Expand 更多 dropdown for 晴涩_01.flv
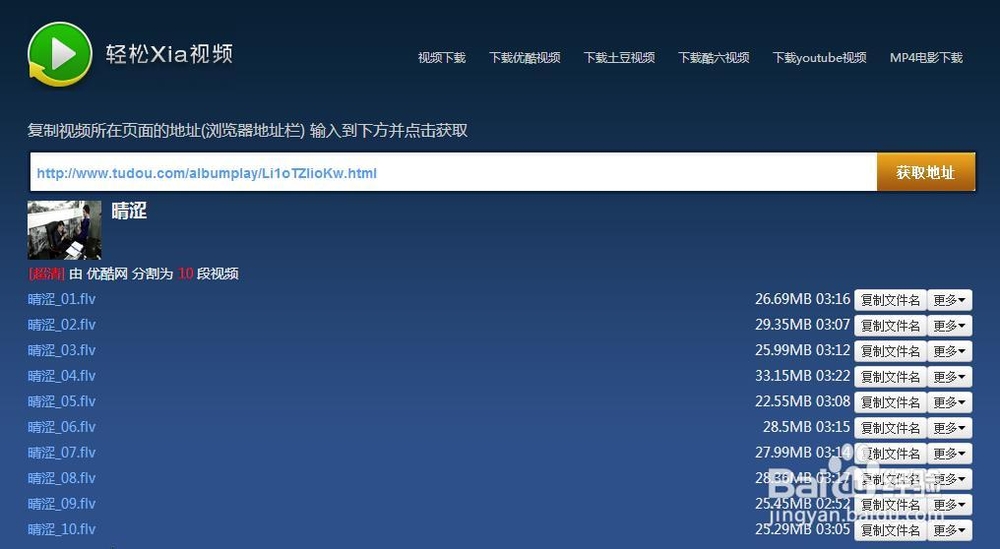The height and width of the screenshot is (549, 1000). [950, 300]
